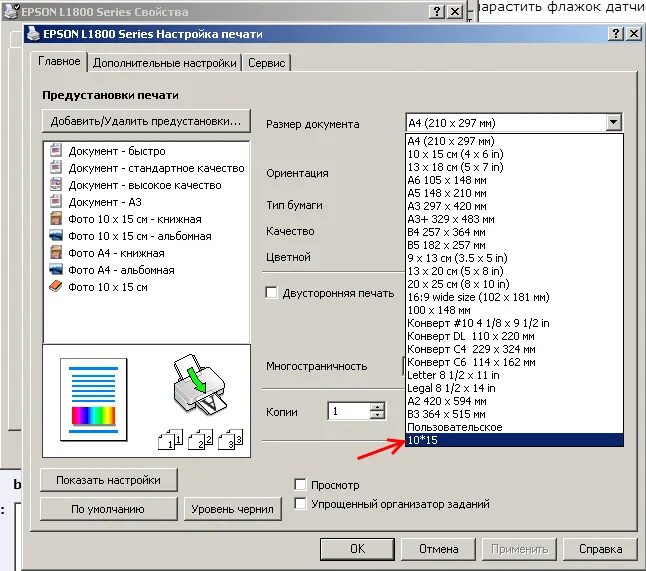Click the collate pages 1-2-3 icon

coord(201,439)
